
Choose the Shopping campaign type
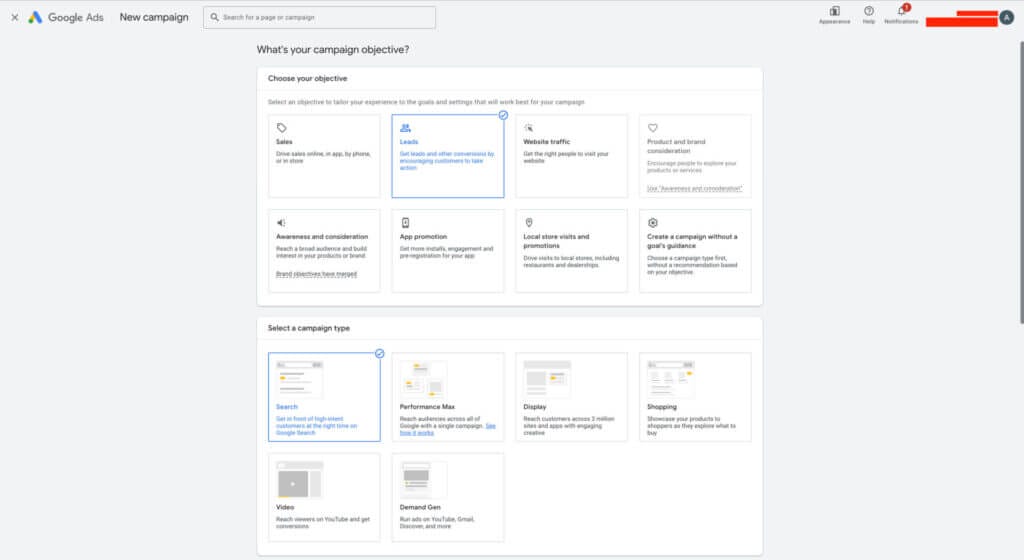(x=695, y=397)
